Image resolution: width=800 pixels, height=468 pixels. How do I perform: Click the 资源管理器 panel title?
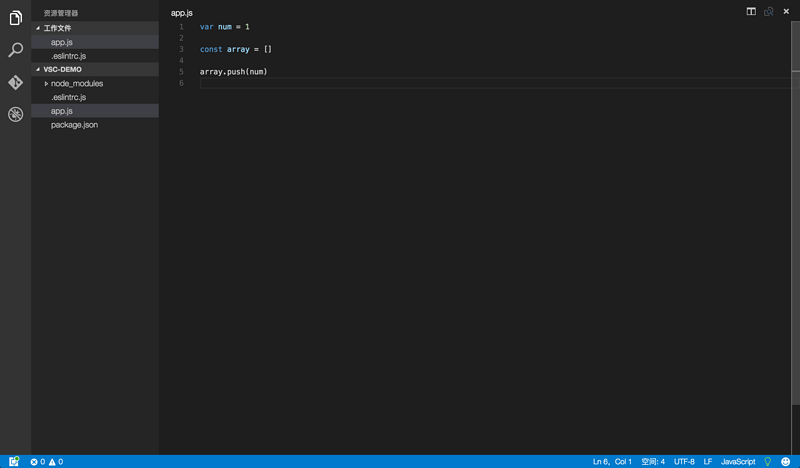tap(61, 13)
